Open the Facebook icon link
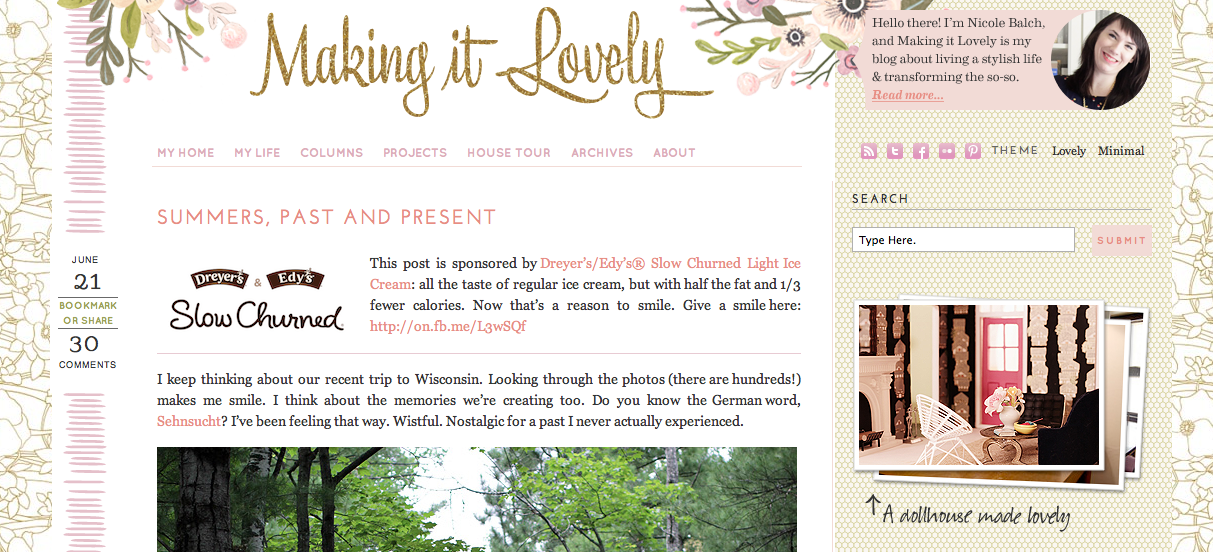 (920, 152)
